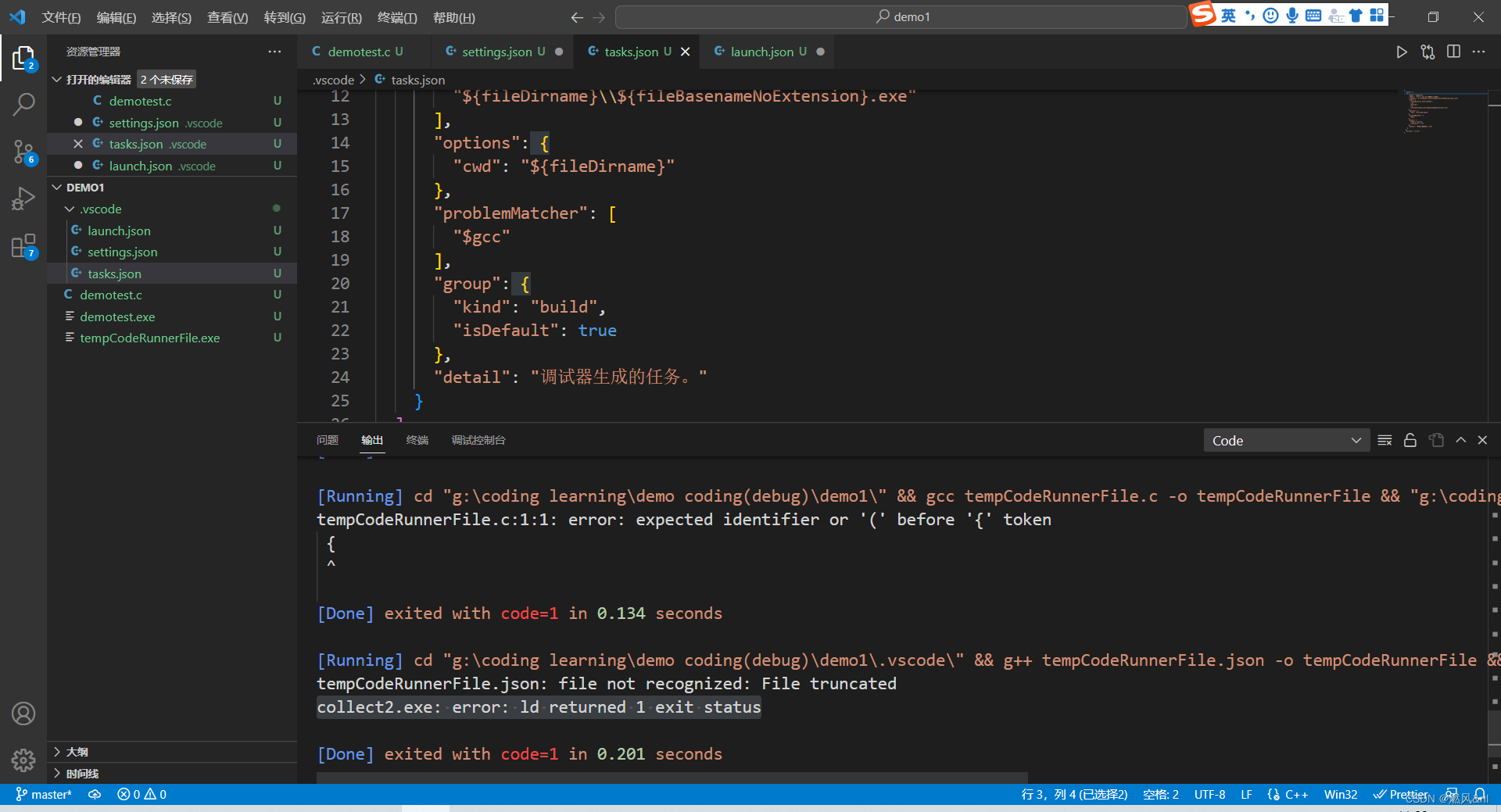Click indentation spaces: 2 status item
The height and width of the screenshot is (812, 1501).
pyautogui.click(x=1161, y=794)
